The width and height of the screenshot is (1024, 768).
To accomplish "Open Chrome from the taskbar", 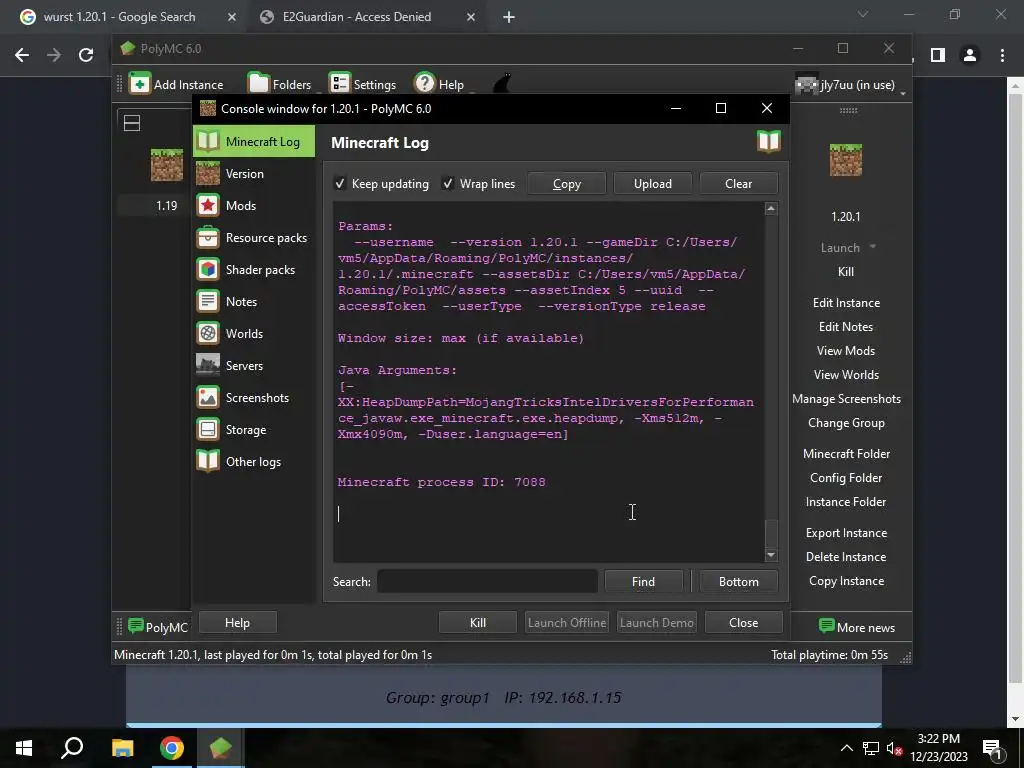I will tap(171, 748).
